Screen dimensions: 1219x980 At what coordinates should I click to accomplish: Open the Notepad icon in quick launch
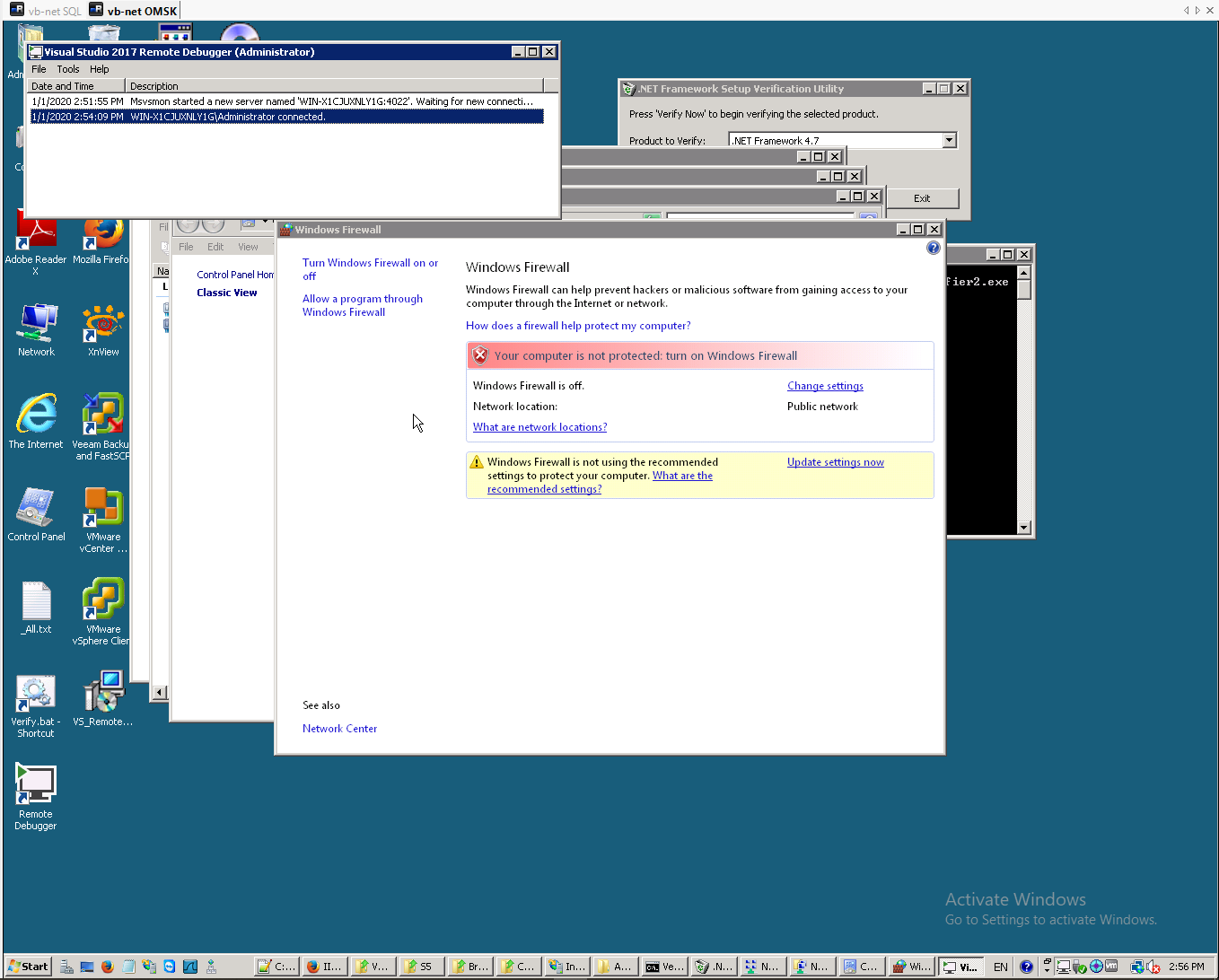pos(128,967)
